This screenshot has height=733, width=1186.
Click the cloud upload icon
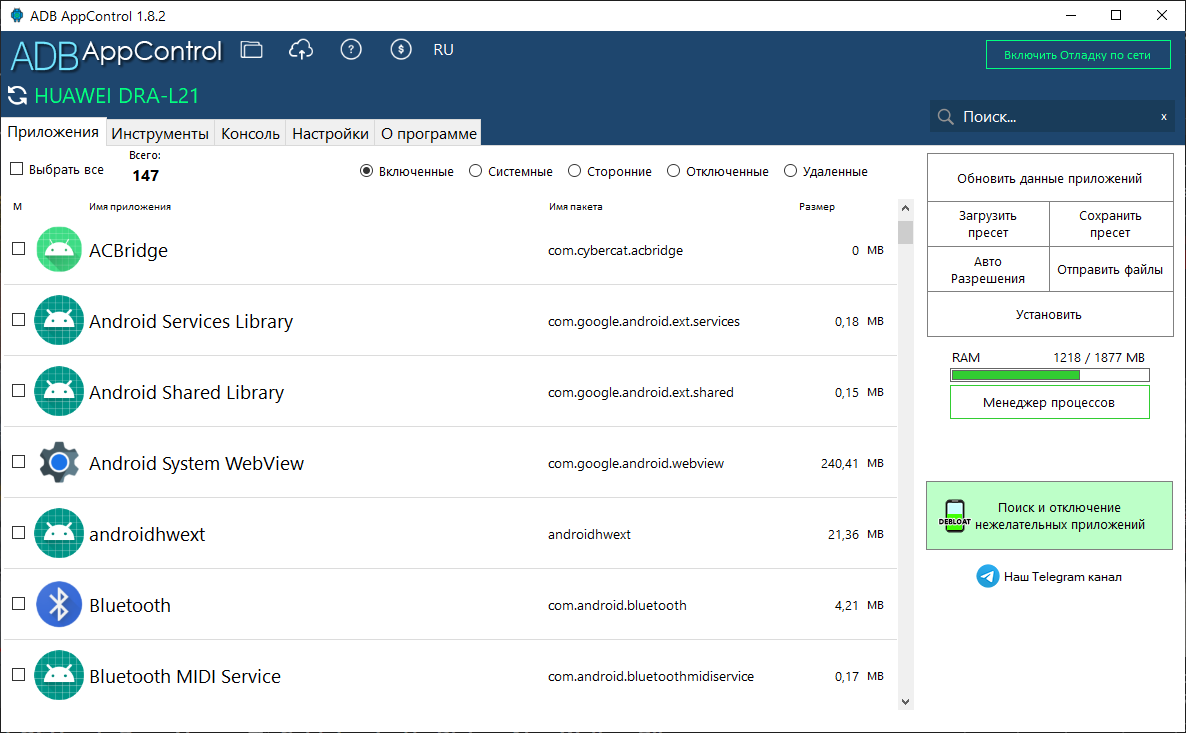tap(301, 50)
